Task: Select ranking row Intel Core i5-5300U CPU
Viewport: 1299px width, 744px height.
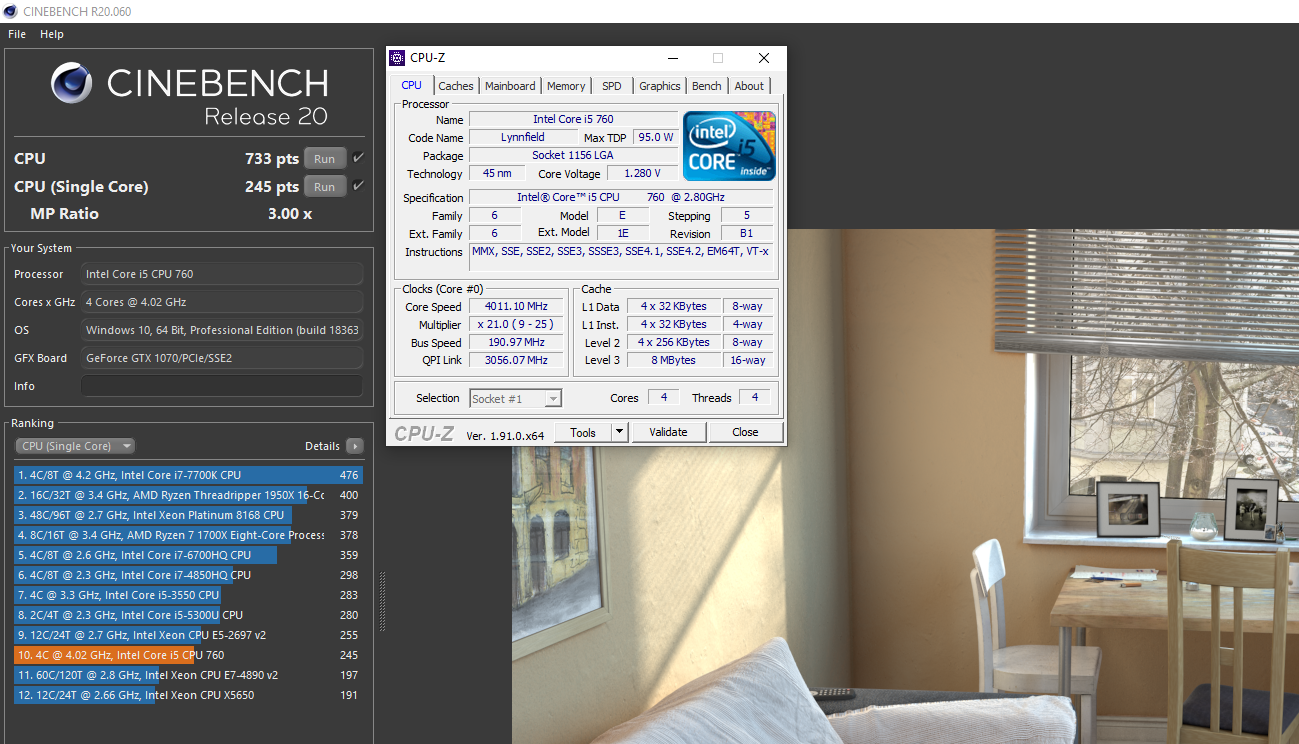Action: [x=188, y=615]
